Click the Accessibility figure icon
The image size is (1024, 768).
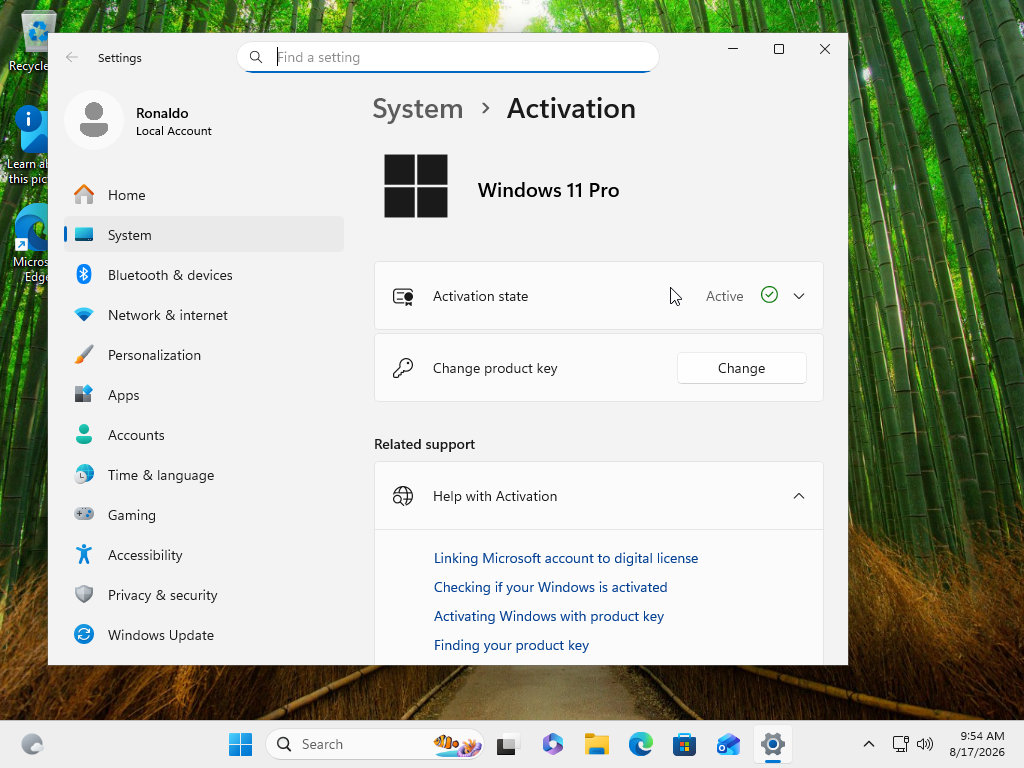(84, 554)
